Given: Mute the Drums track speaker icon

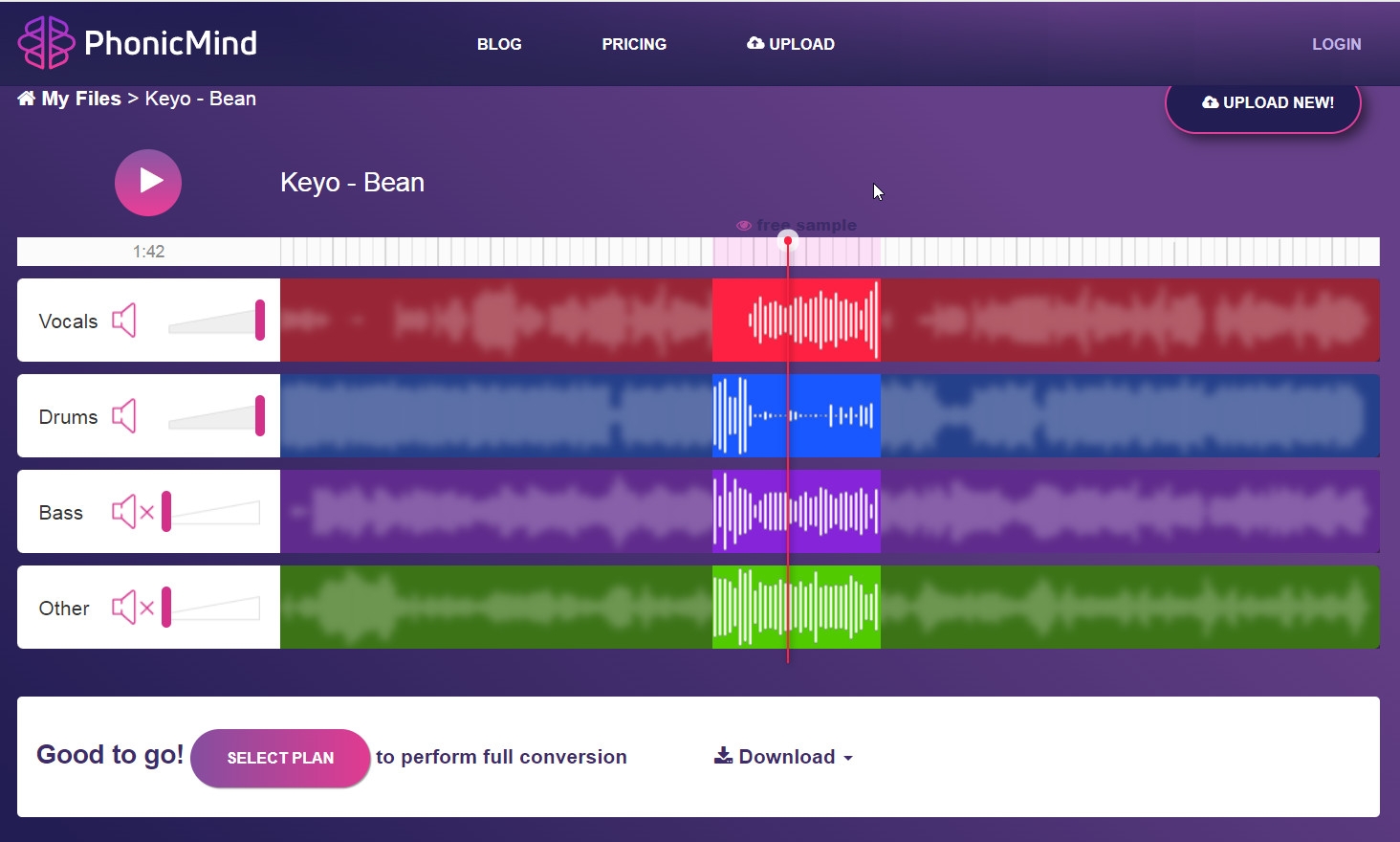Looking at the screenshot, I should (x=124, y=416).
